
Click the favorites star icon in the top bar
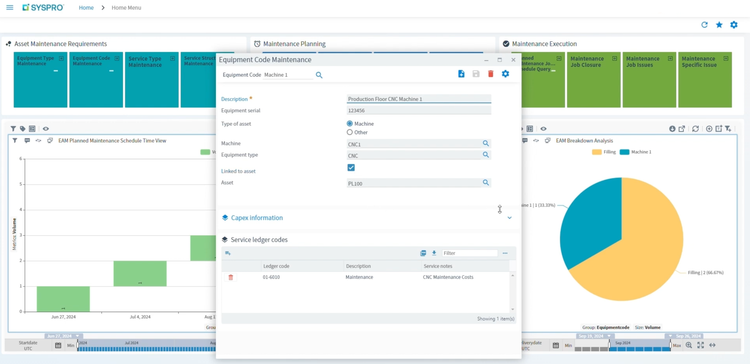click(x=719, y=25)
